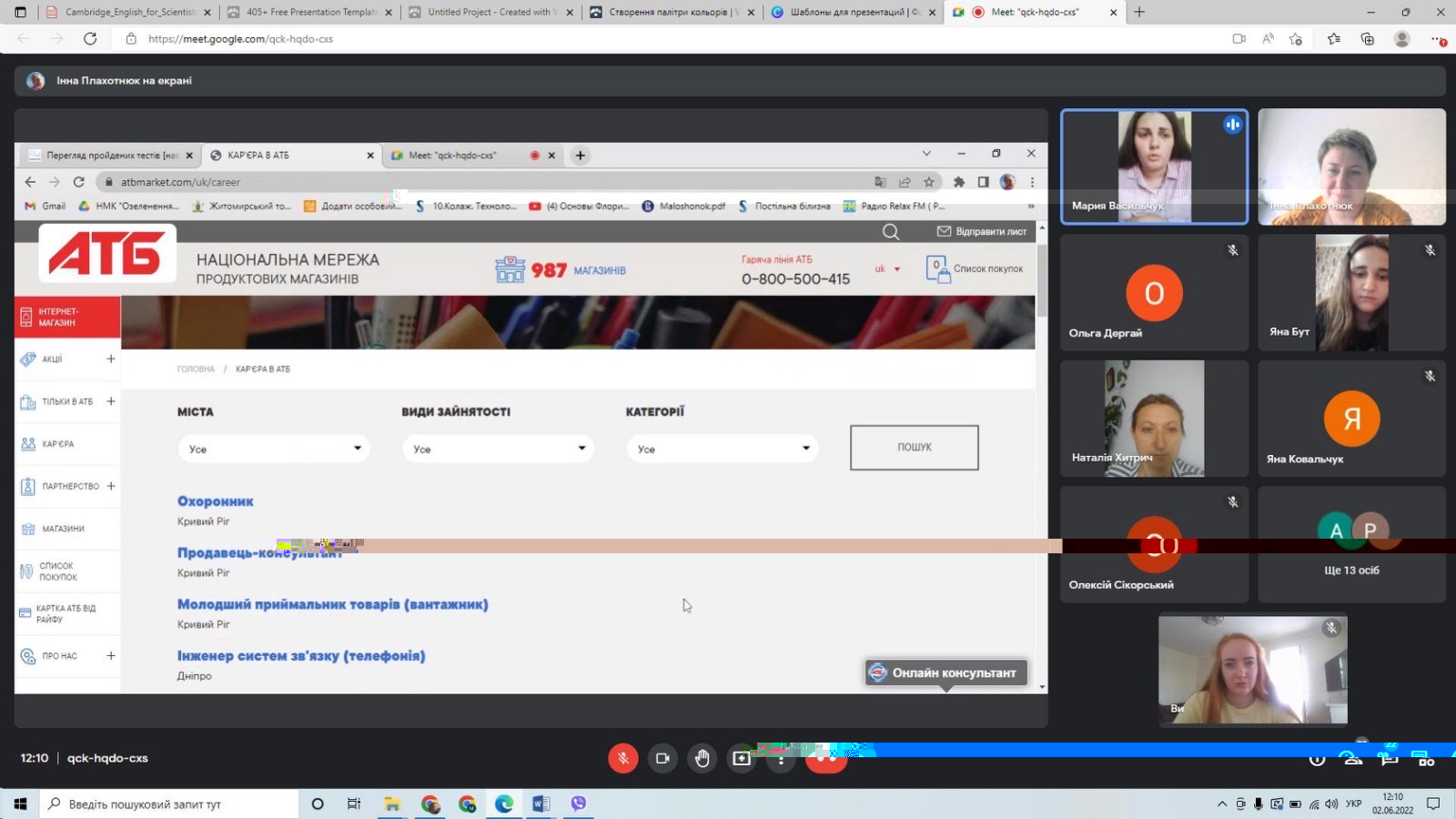
Task: Click the search magnifier on ATB site
Action: (891, 232)
